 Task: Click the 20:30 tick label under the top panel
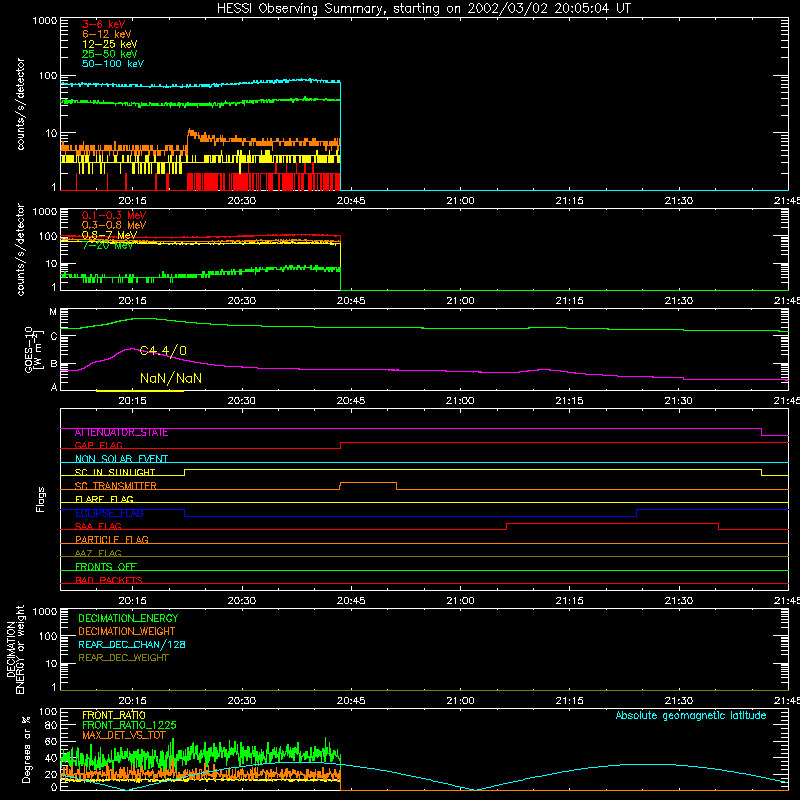pyautogui.click(x=242, y=201)
